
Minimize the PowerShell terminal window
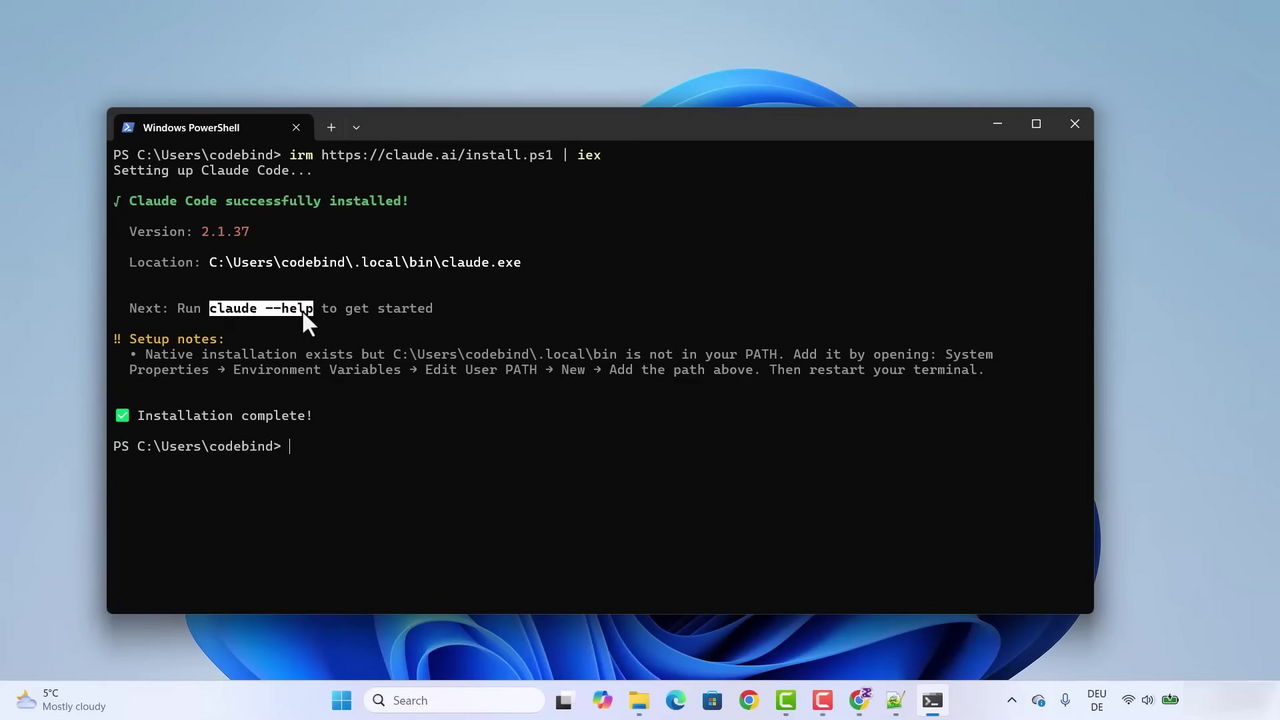tap(997, 124)
